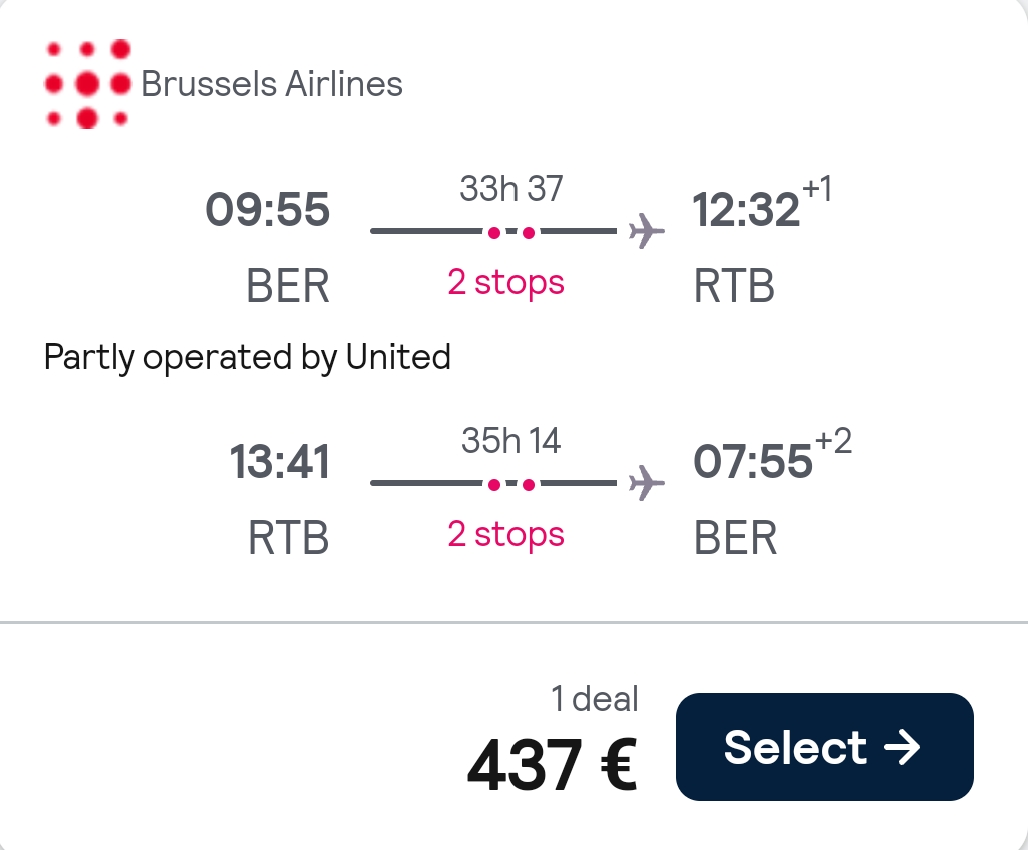Click the 1 deal label
Screen dimensions: 1028x850
coord(595,698)
